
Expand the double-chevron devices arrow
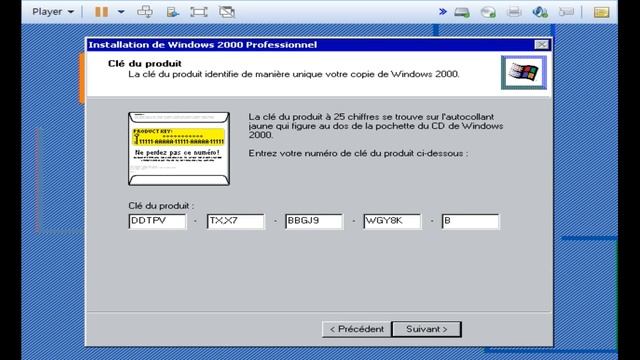tap(442, 12)
